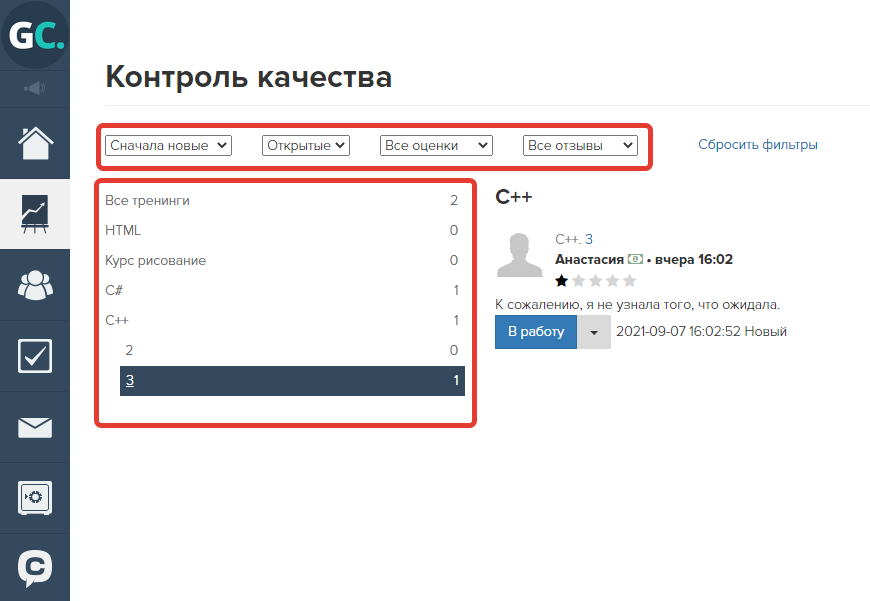Open the "Сначала новые" sorting dropdown

coord(167,144)
